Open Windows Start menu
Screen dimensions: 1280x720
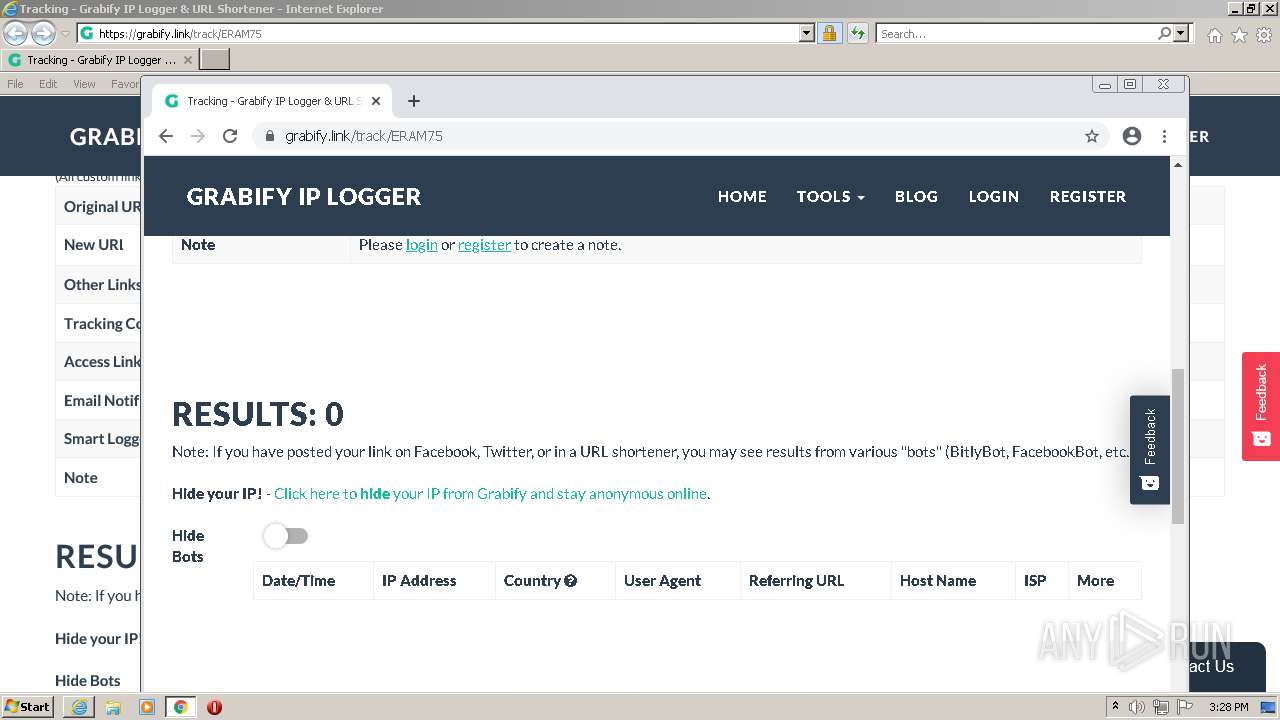28,707
